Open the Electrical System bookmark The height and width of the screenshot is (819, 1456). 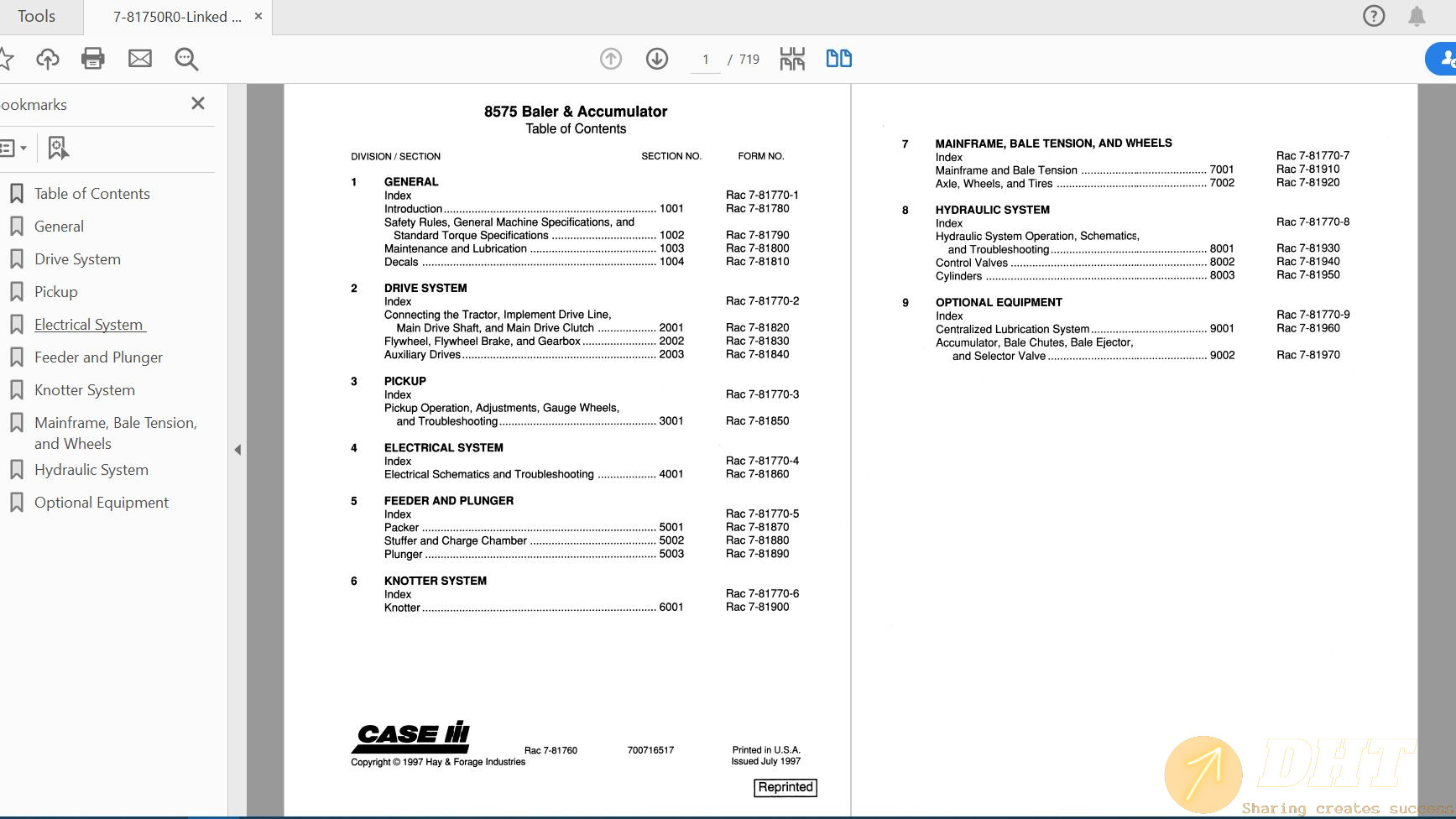click(89, 324)
